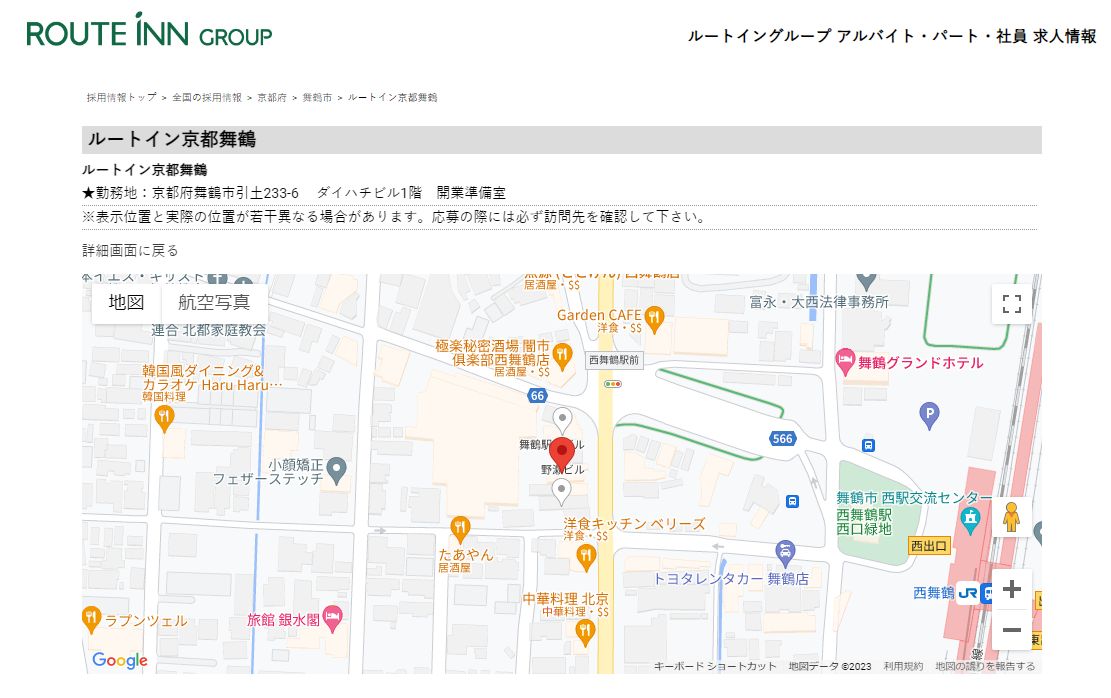
Task: Click route 66 road shield
Action: (x=538, y=395)
